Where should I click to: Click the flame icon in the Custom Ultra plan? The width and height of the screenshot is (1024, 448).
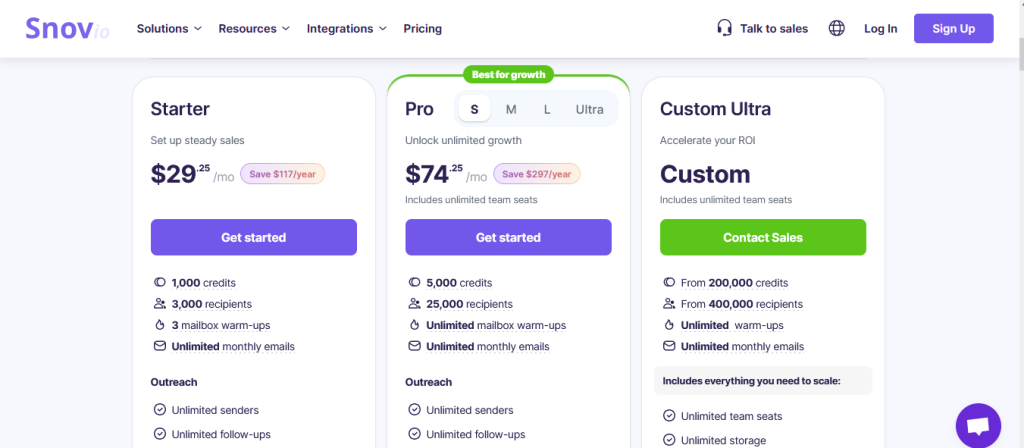(x=669, y=325)
